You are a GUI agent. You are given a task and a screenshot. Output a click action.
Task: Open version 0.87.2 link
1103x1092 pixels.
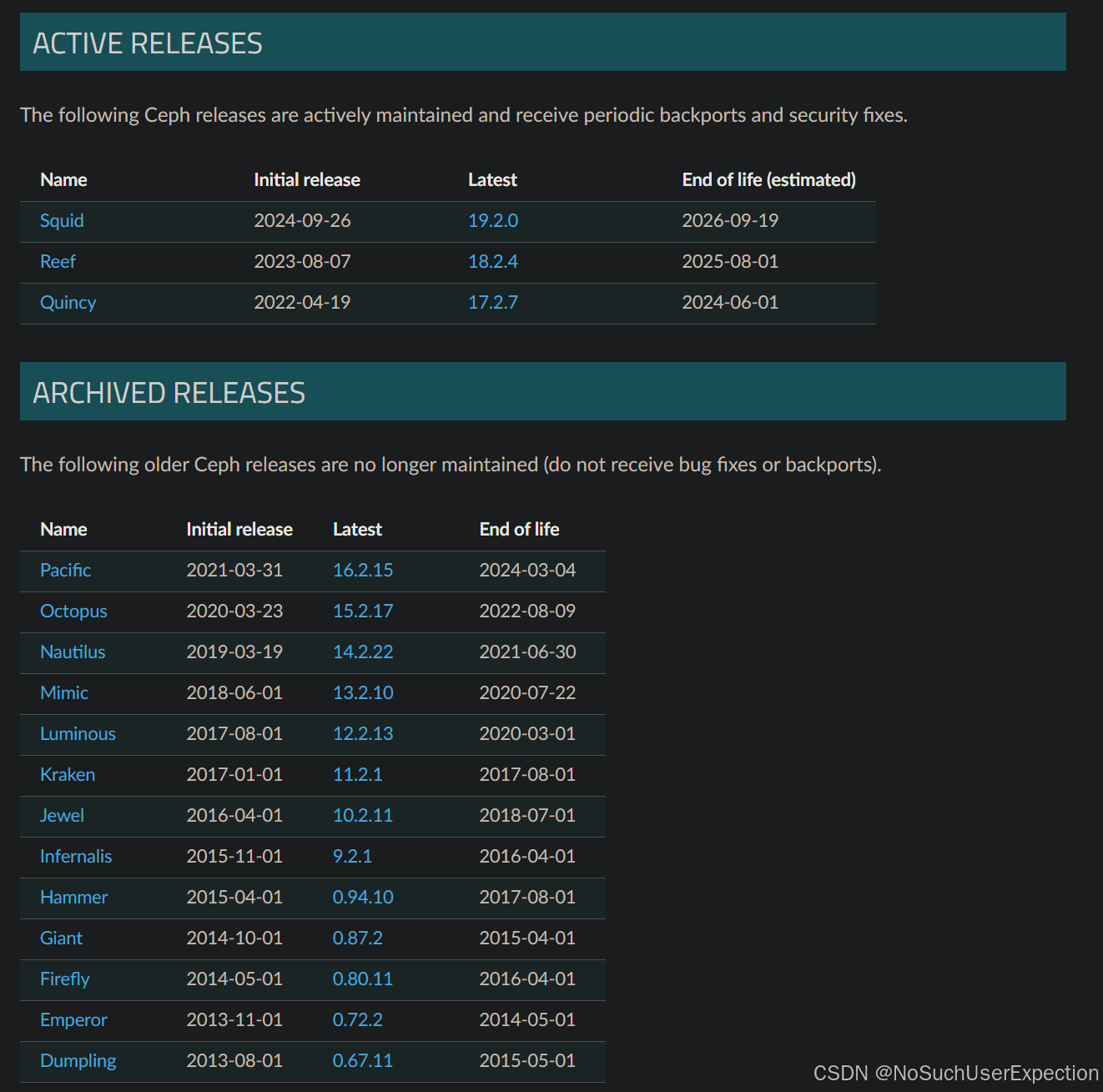coord(358,939)
